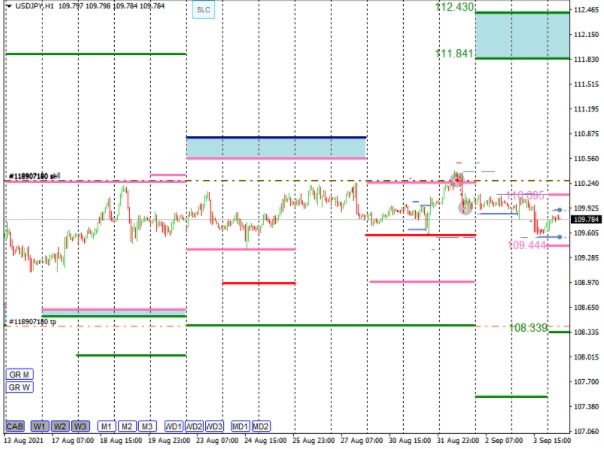
Task: Click the 108.339 green level label
Action: click(527, 327)
